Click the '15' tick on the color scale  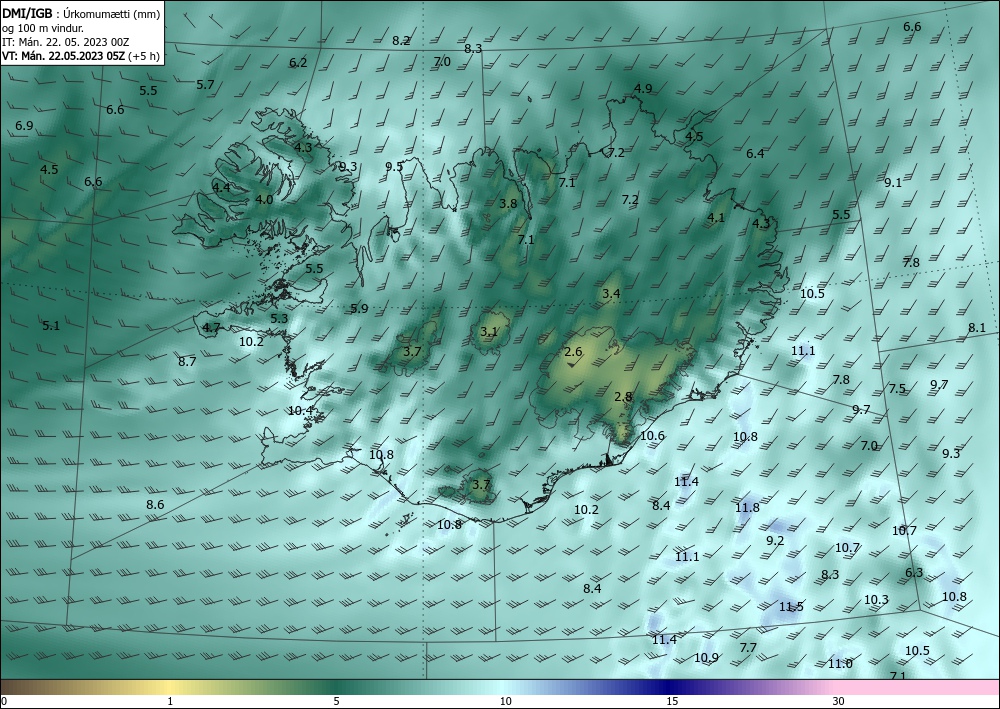672,701
